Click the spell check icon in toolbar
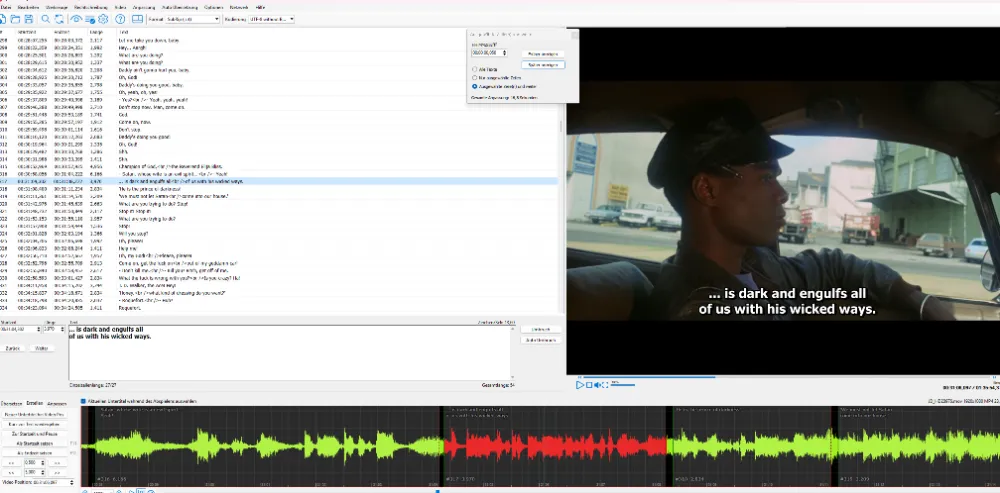The image size is (1000, 493). click(x=90, y=19)
